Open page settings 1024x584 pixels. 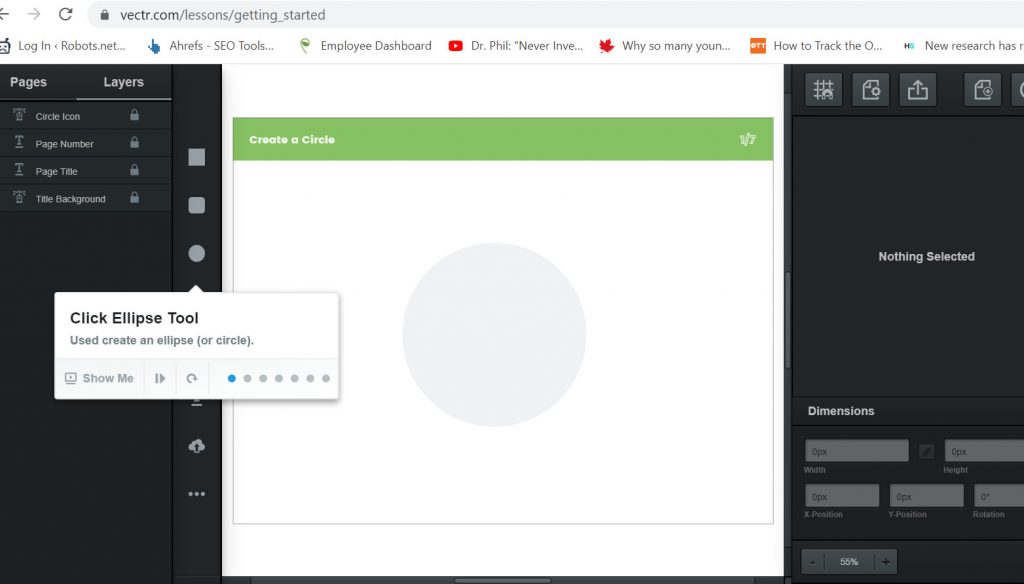point(870,89)
